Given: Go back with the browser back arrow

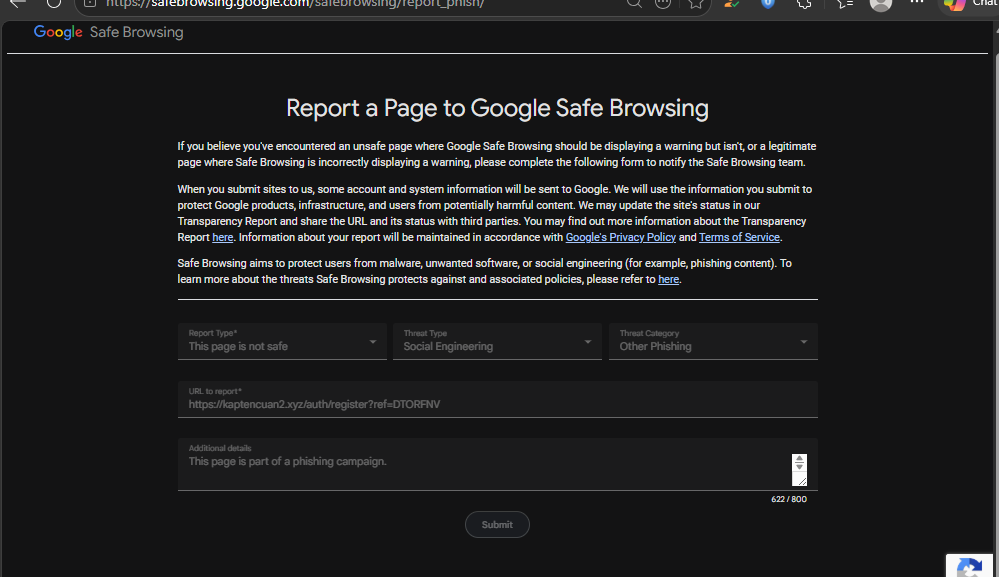Looking at the screenshot, I should click(x=18, y=3).
